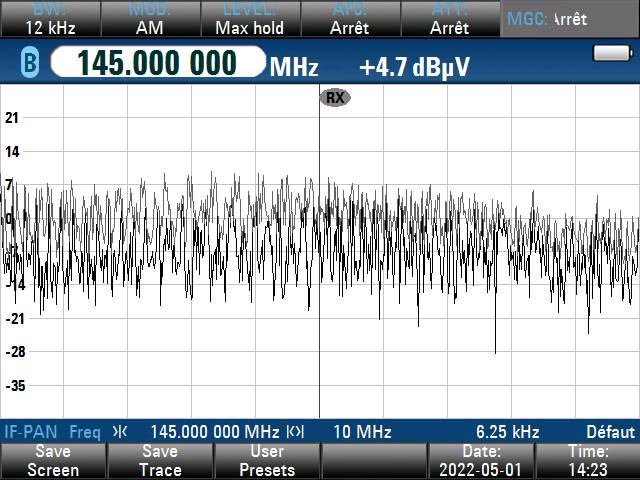Toggle the MGC Arrêt gain control
Screen dimensions: 640x480
(x=570, y=19)
